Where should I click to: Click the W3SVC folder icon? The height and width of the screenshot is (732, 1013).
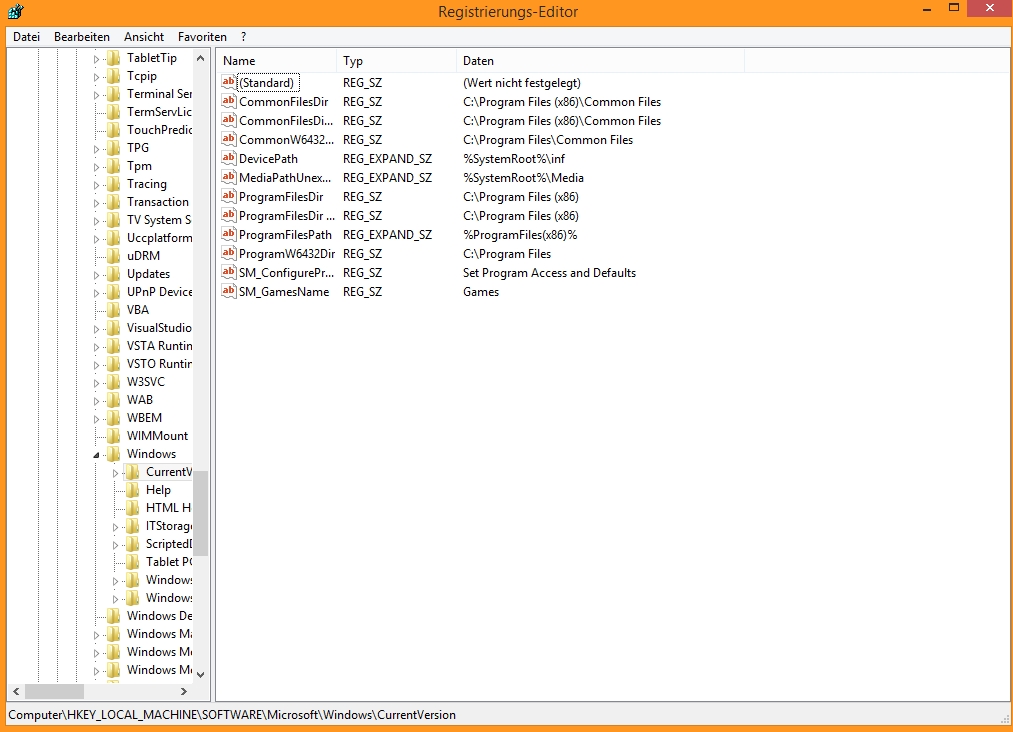tap(114, 382)
